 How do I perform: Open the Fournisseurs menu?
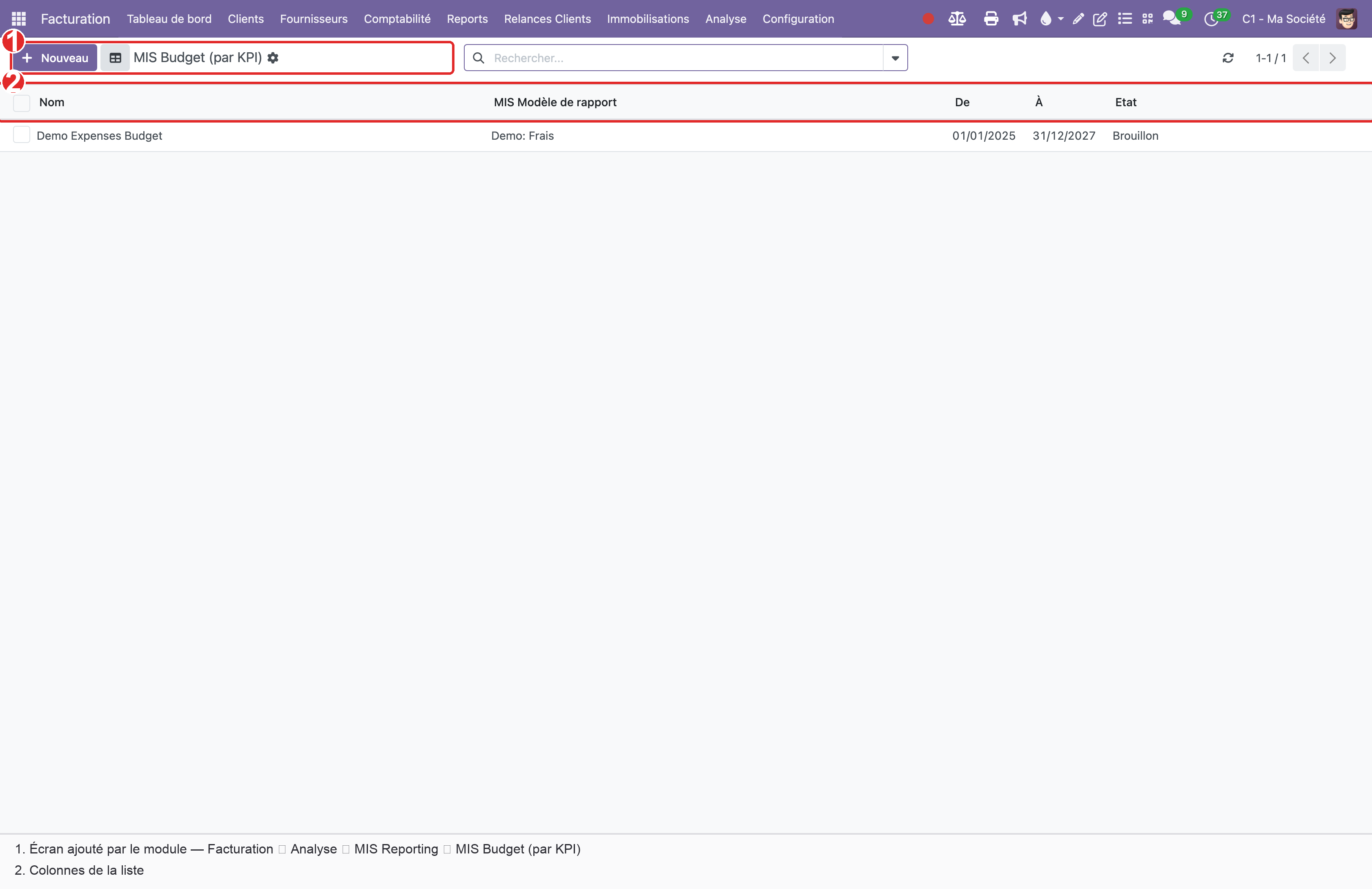coord(314,19)
